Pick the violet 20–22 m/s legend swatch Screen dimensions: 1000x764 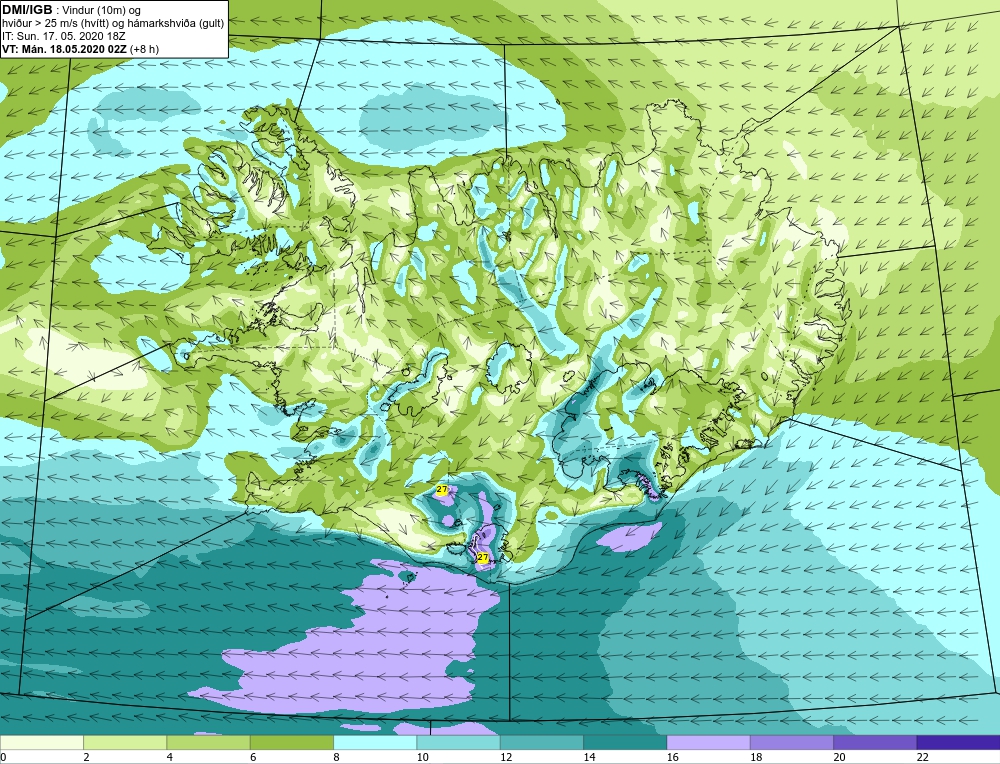[875, 742]
